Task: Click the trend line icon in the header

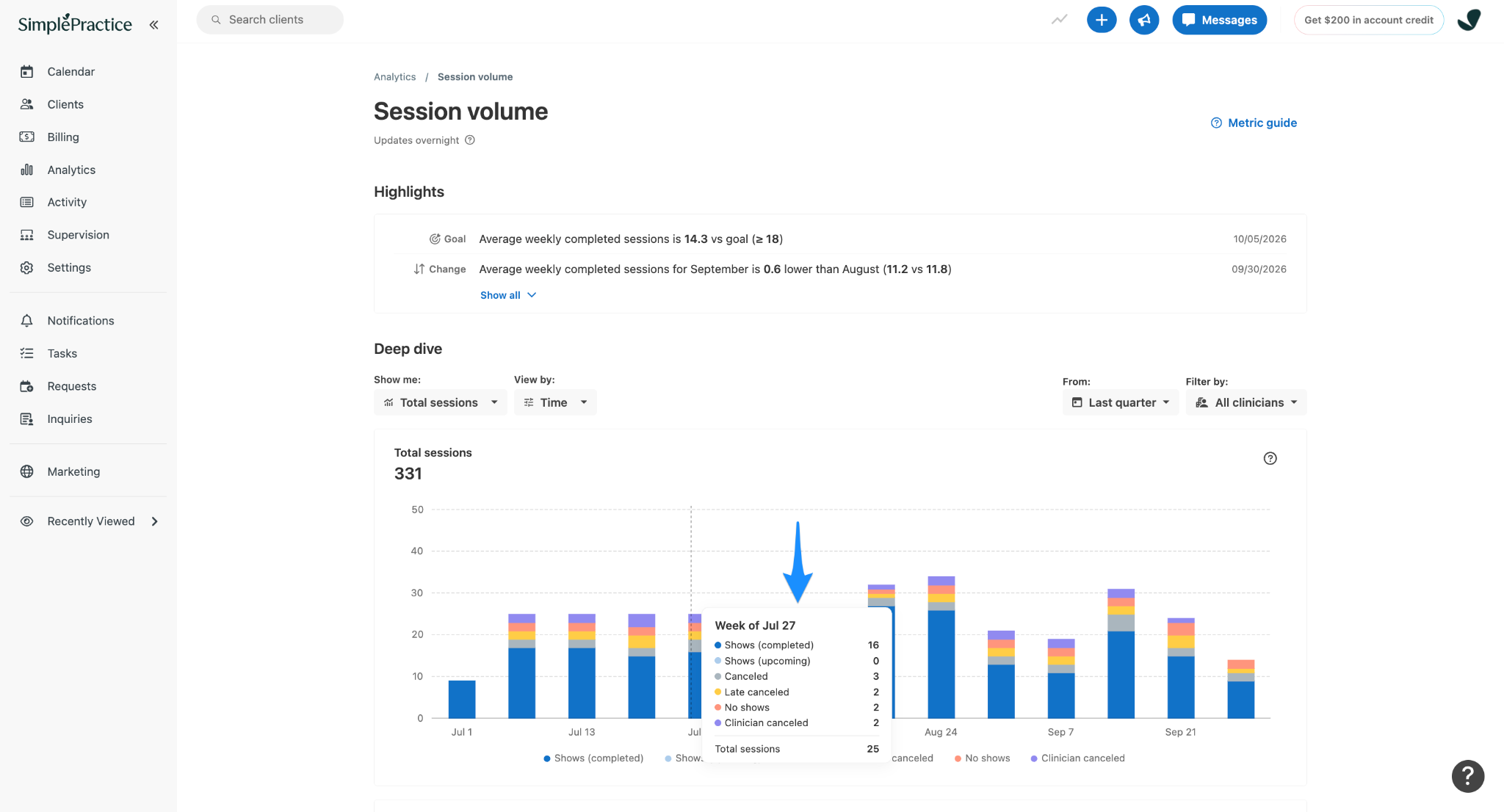Action: [1059, 20]
